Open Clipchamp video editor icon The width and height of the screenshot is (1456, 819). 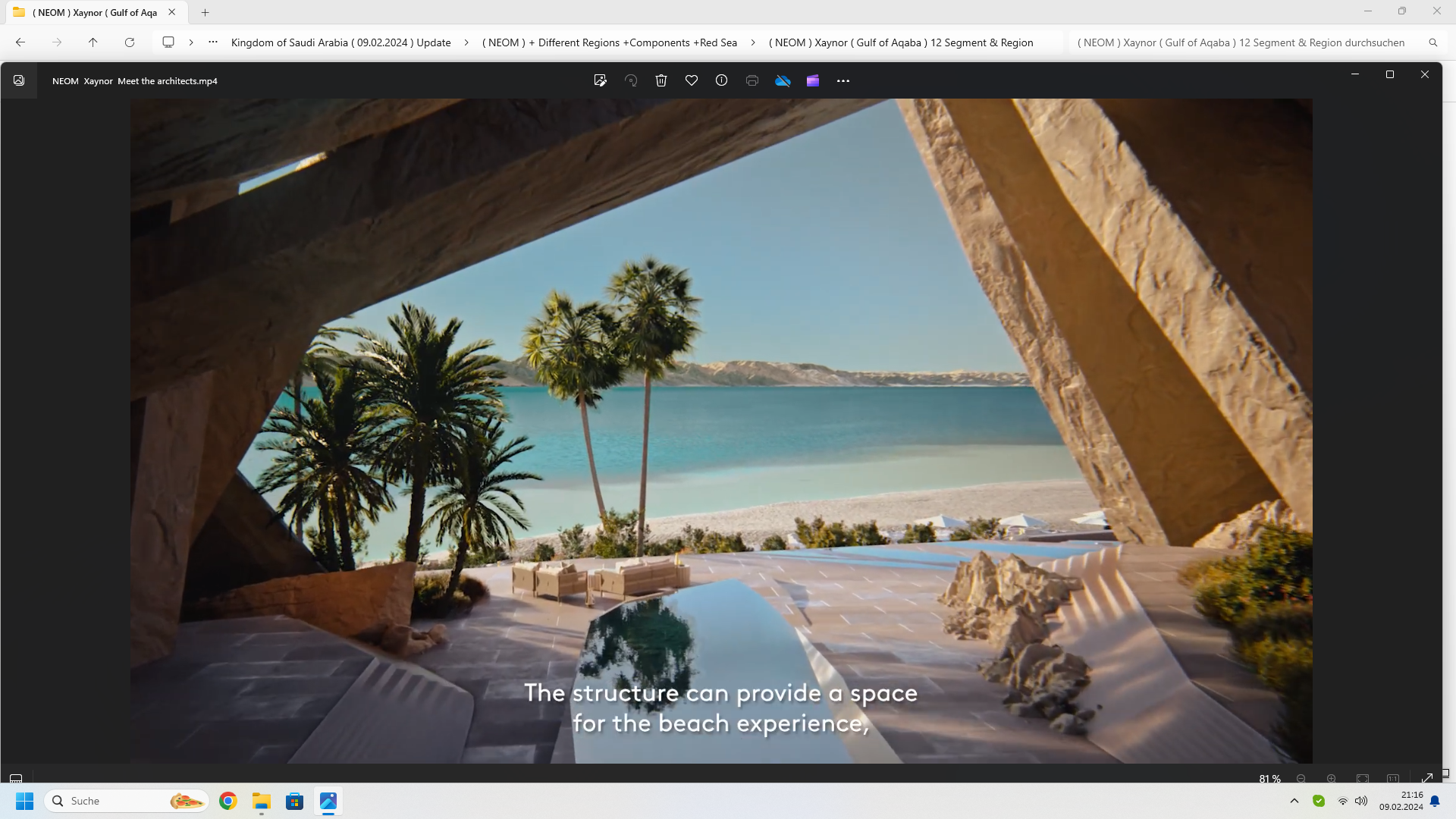pyautogui.click(x=813, y=80)
